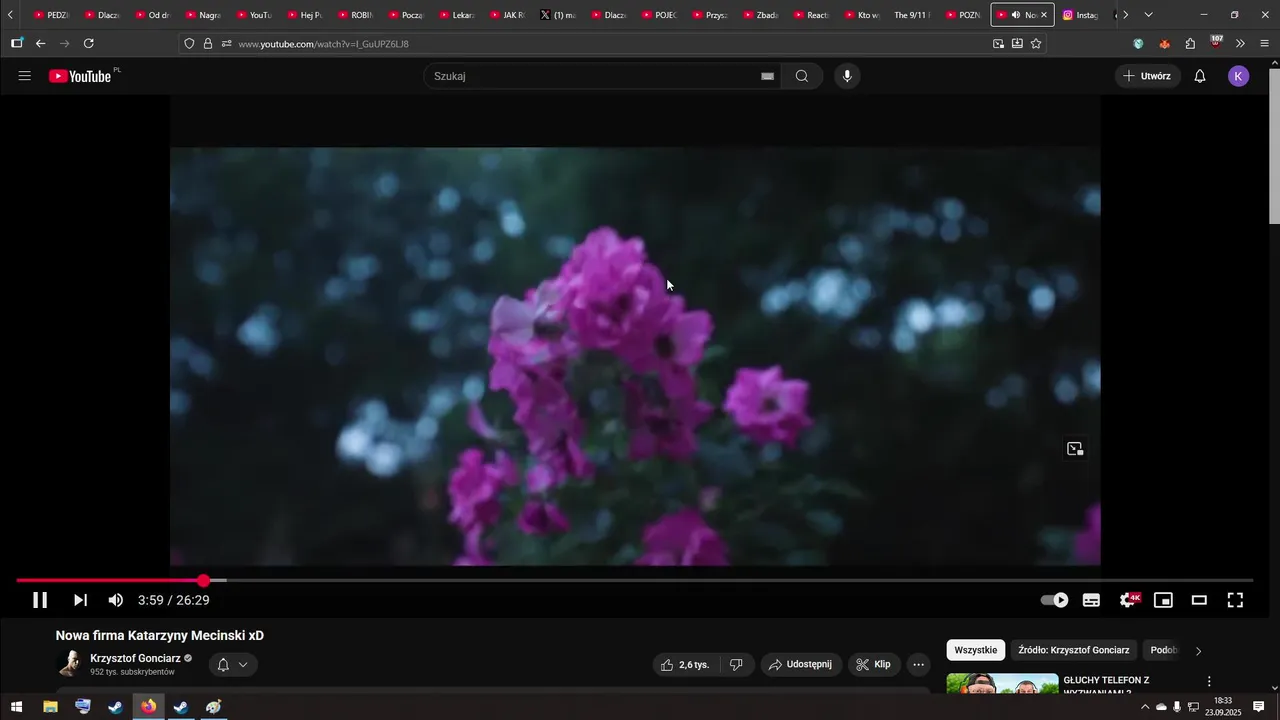Select Źródło: Krzysztof Gonciarz chip
The width and height of the screenshot is (1280, 720).
[x=1074, y=650]
